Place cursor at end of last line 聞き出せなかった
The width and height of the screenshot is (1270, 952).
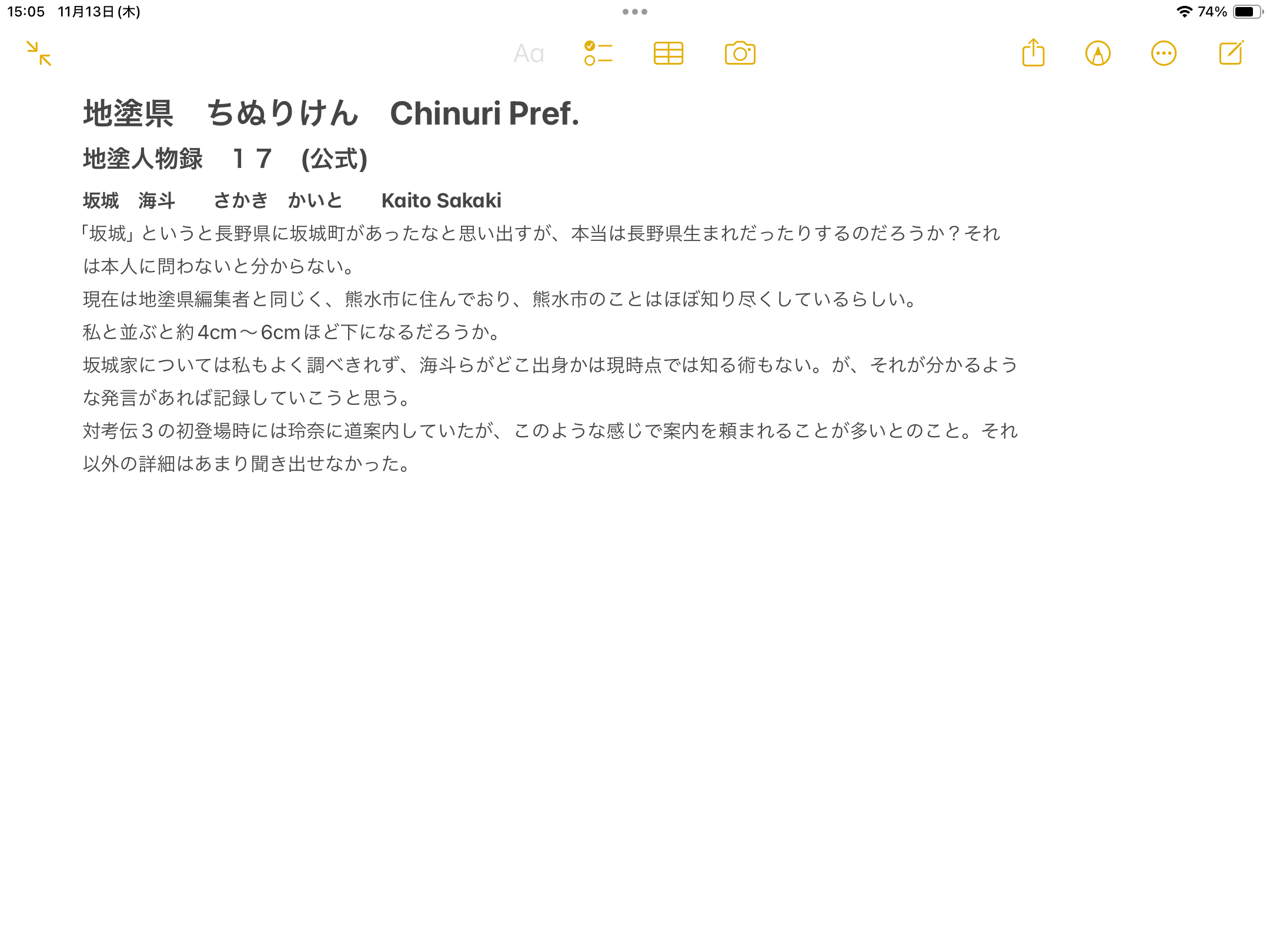point(412,464)
